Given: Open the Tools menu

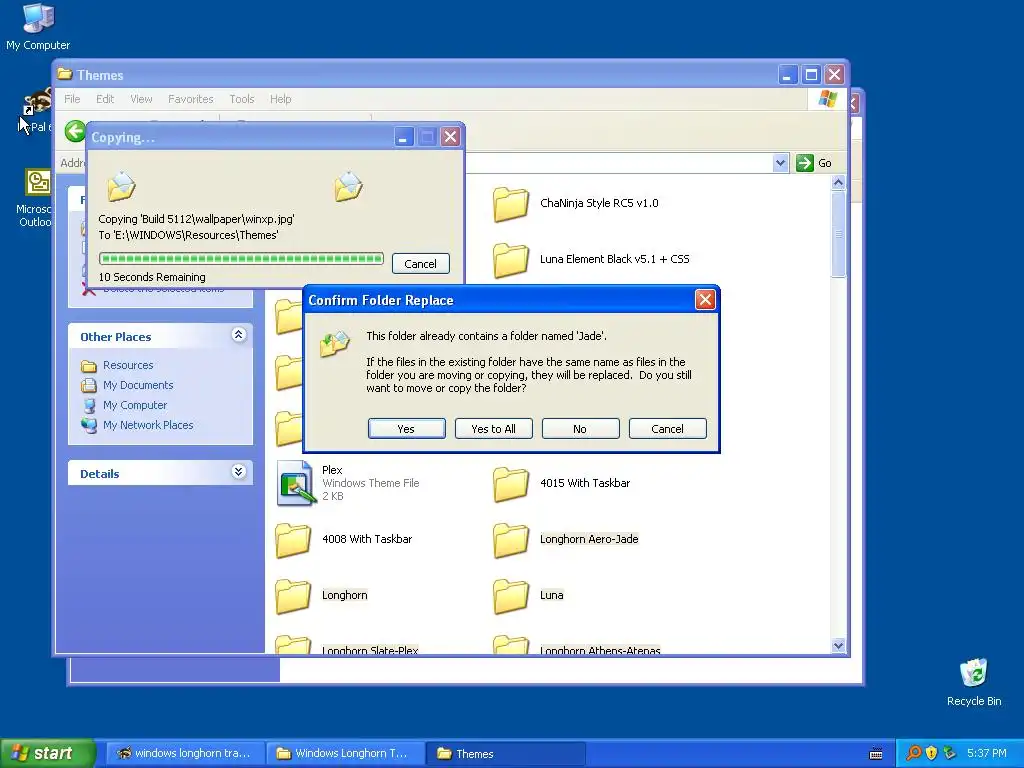Looking at the screenshot, I should (242, 99).
